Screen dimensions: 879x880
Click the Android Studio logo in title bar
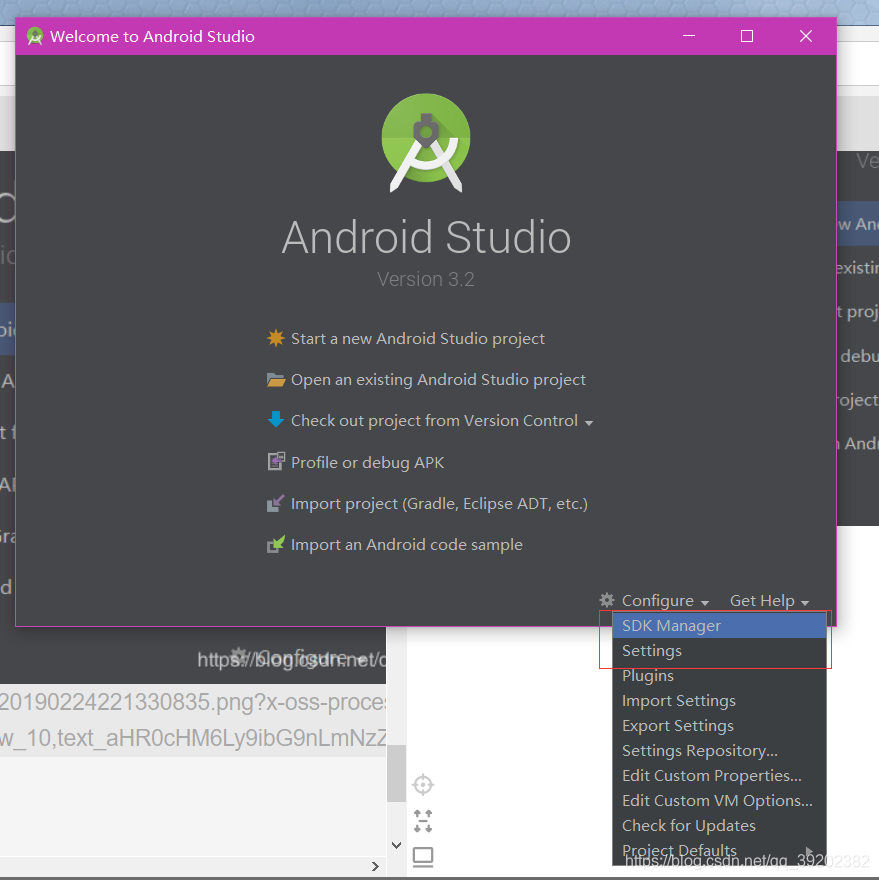pos(35,36)
